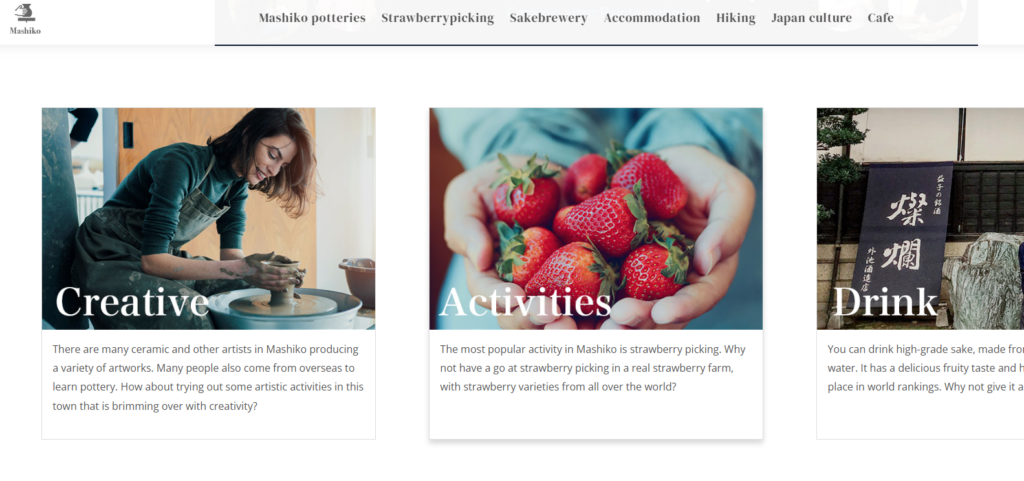Click the Drink sake brewery image
This screenshot has width=1024, height=481.
tap(920, 219)
